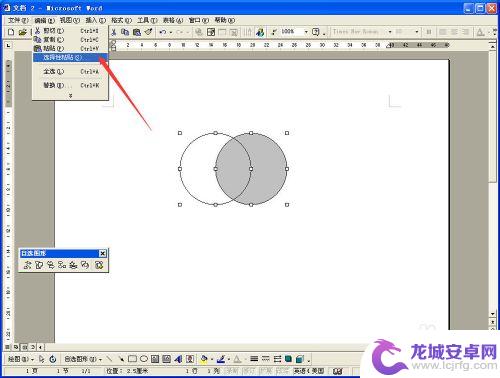Image resolution: width=500 pixels, height=378 pixels.
Task: Click the 3-D style icon on the drawing toolbar
Action: (300, 359)
